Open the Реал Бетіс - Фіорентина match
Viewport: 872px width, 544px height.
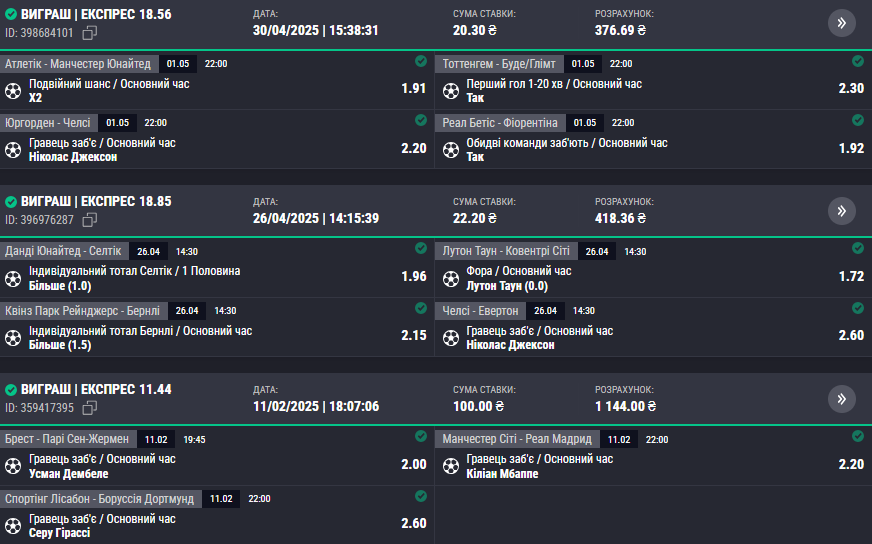pyautogui.click(x=500, y=123)
